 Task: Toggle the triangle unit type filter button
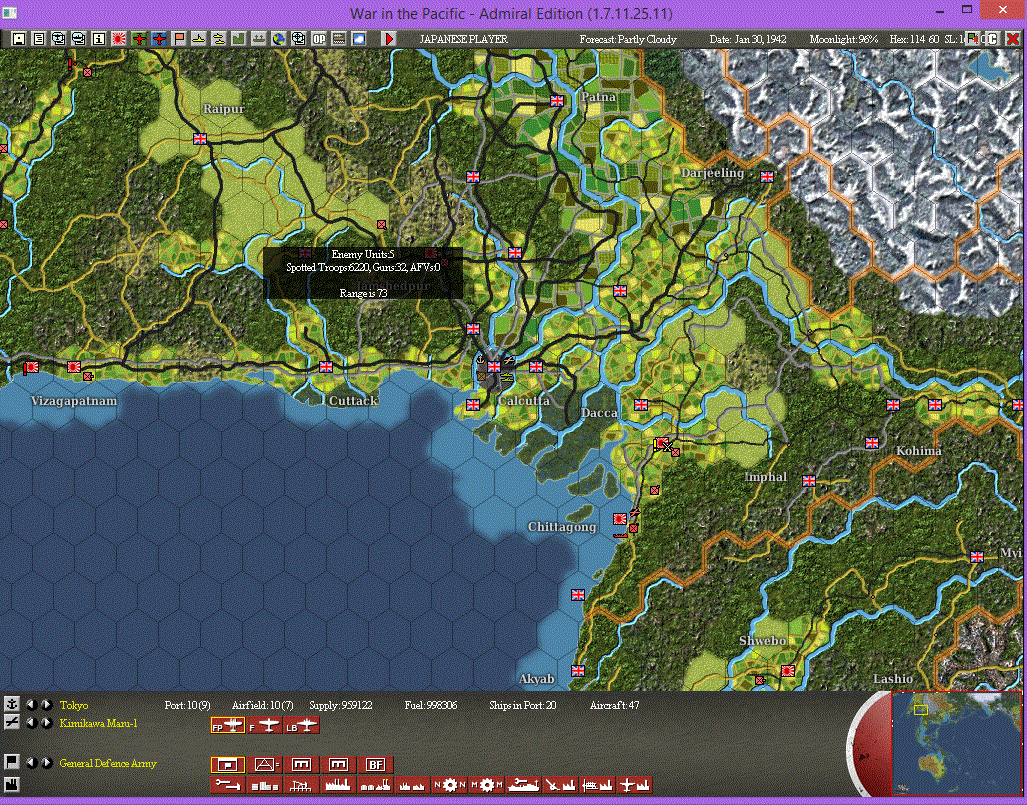click(265, 764)
